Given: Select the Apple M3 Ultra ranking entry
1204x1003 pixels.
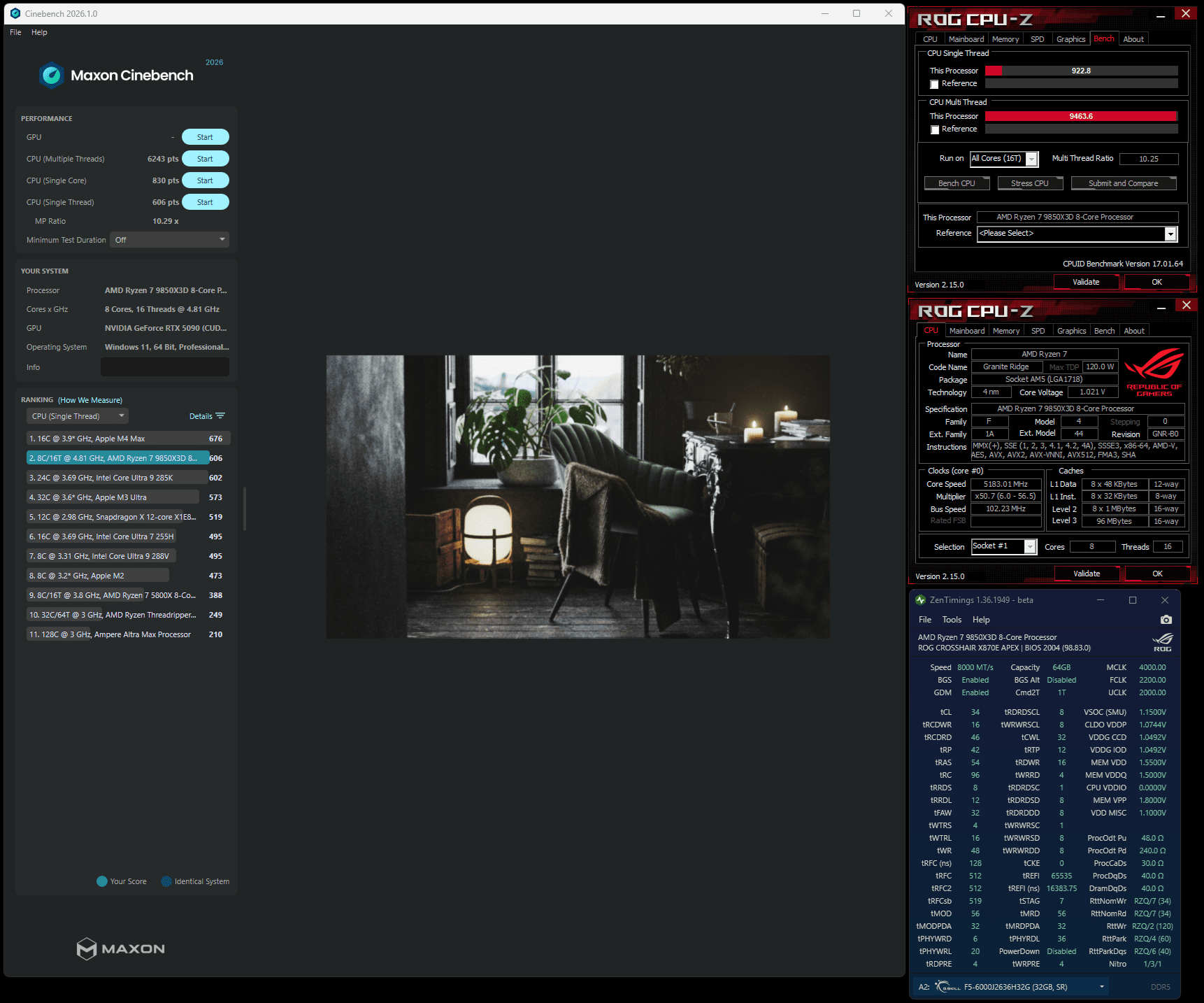Looking at the screenshot, I should [129, 497].
